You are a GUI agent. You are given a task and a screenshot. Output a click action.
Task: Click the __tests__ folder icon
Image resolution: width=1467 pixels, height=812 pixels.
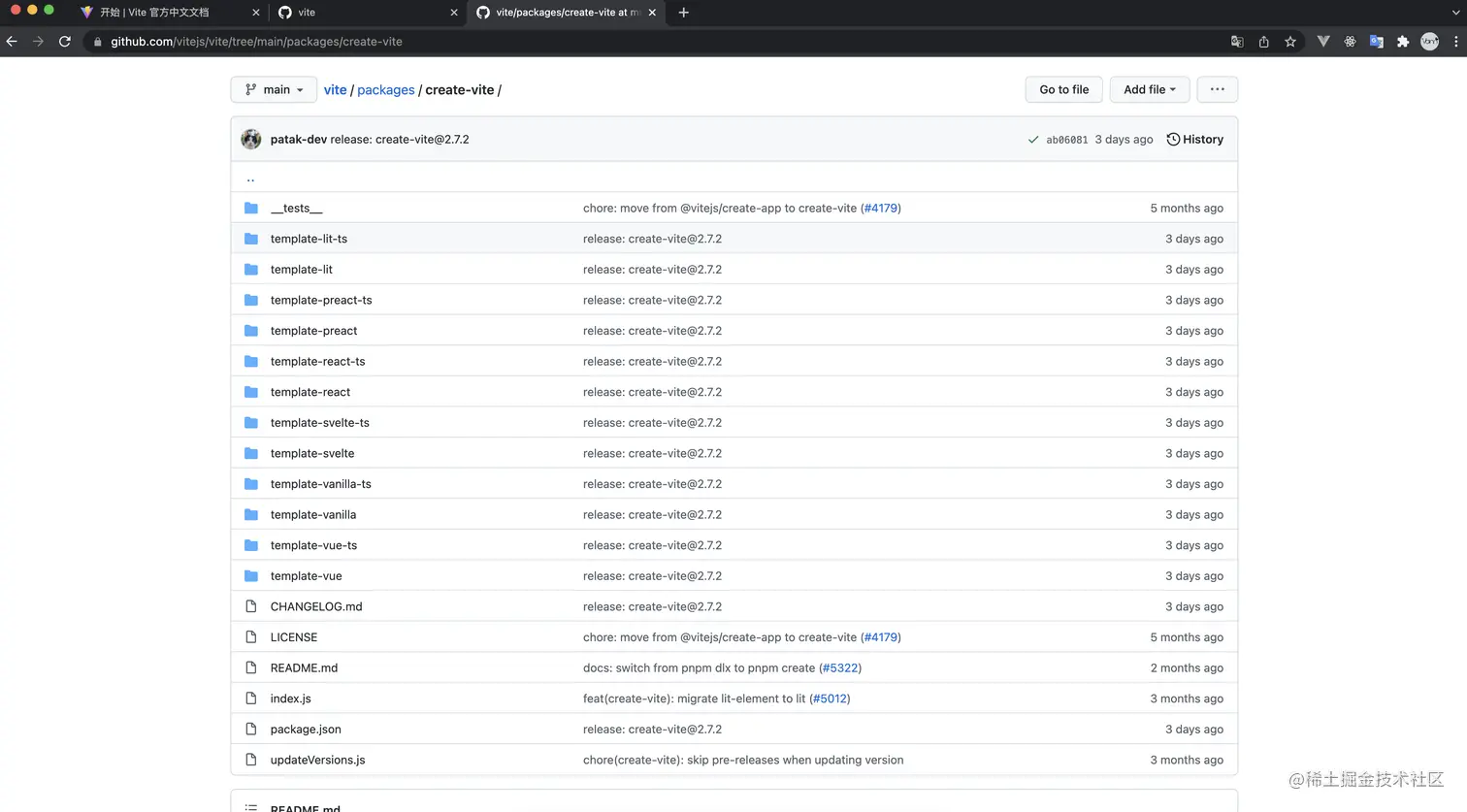click(x=251, y=209)
